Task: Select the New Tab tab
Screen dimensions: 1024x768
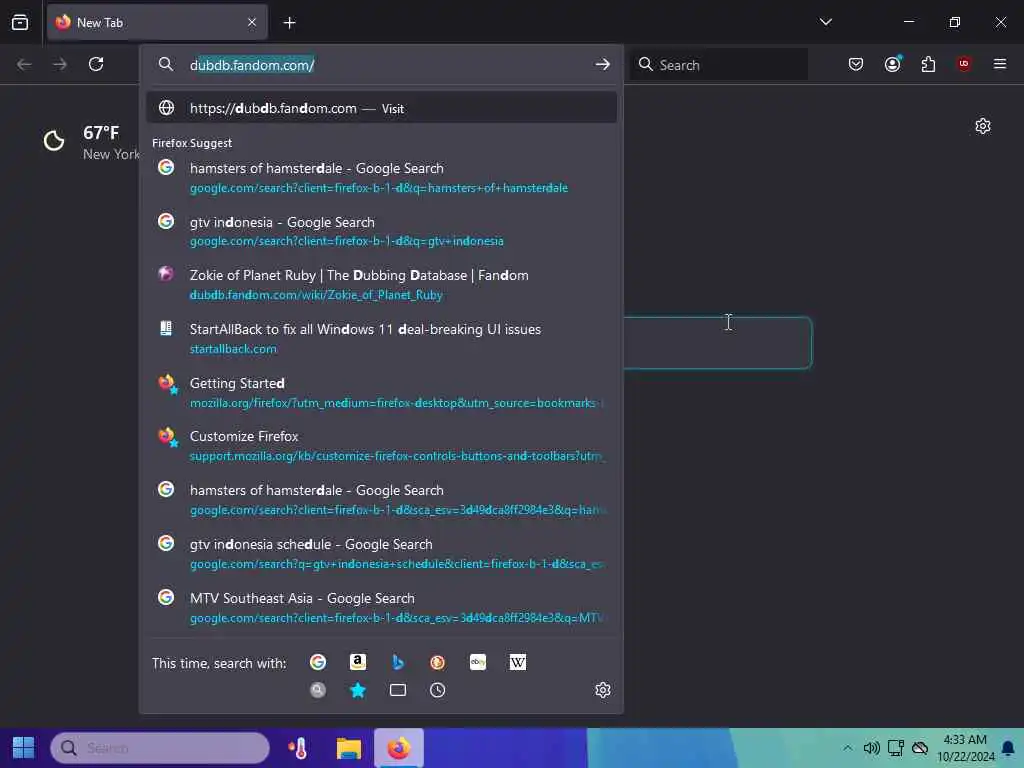Action: click(x=157, y=23)
